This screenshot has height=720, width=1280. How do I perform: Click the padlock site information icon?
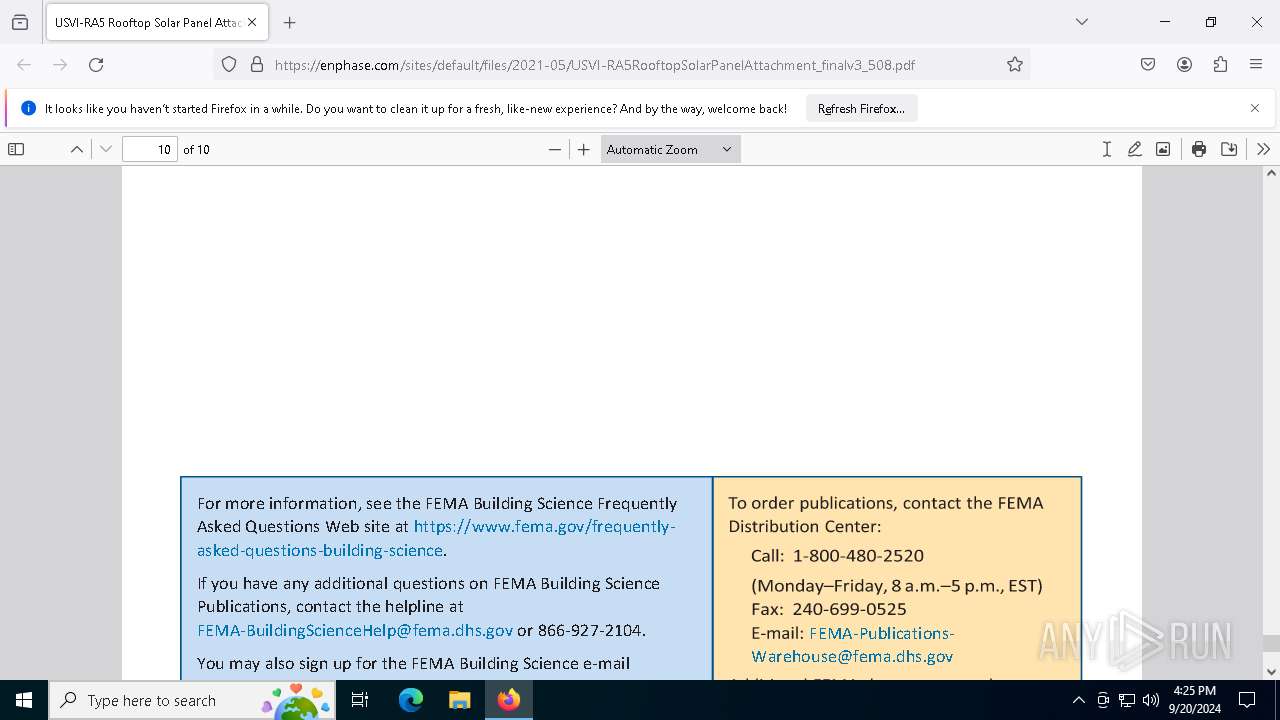click(257, 65)
